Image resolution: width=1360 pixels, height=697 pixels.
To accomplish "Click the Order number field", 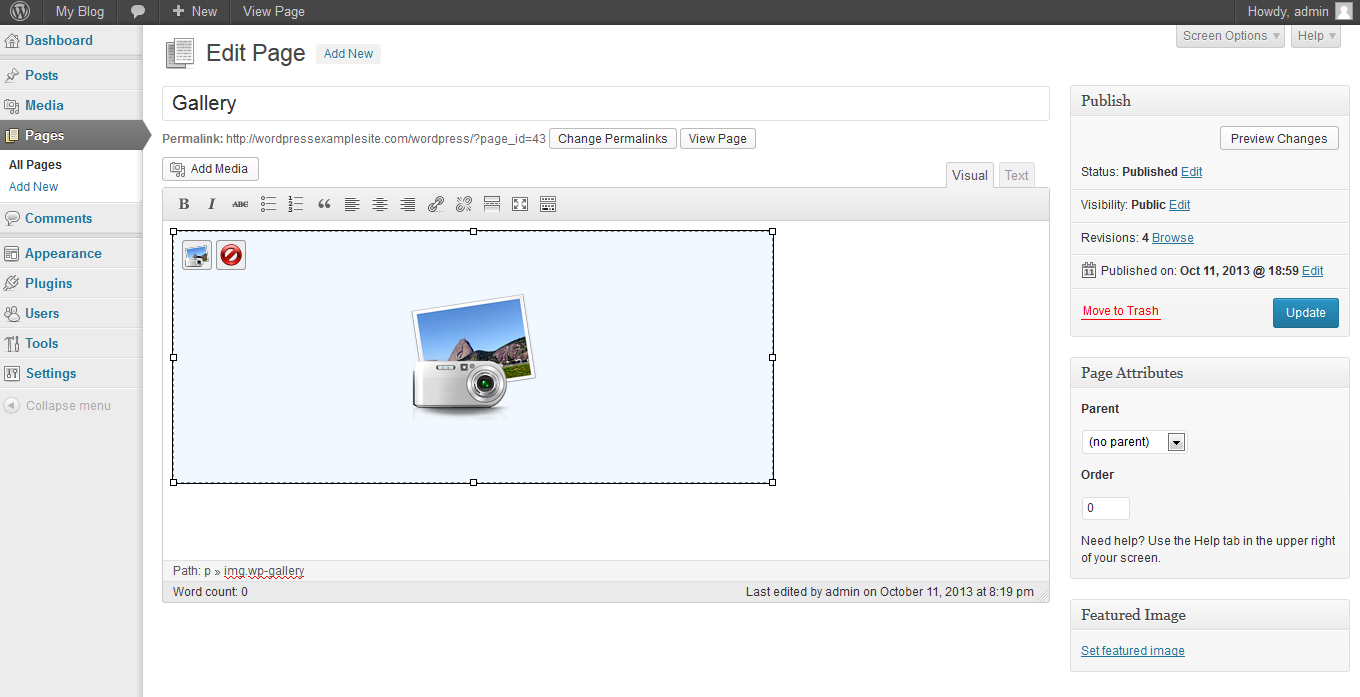I will [x=1106, y=508].
